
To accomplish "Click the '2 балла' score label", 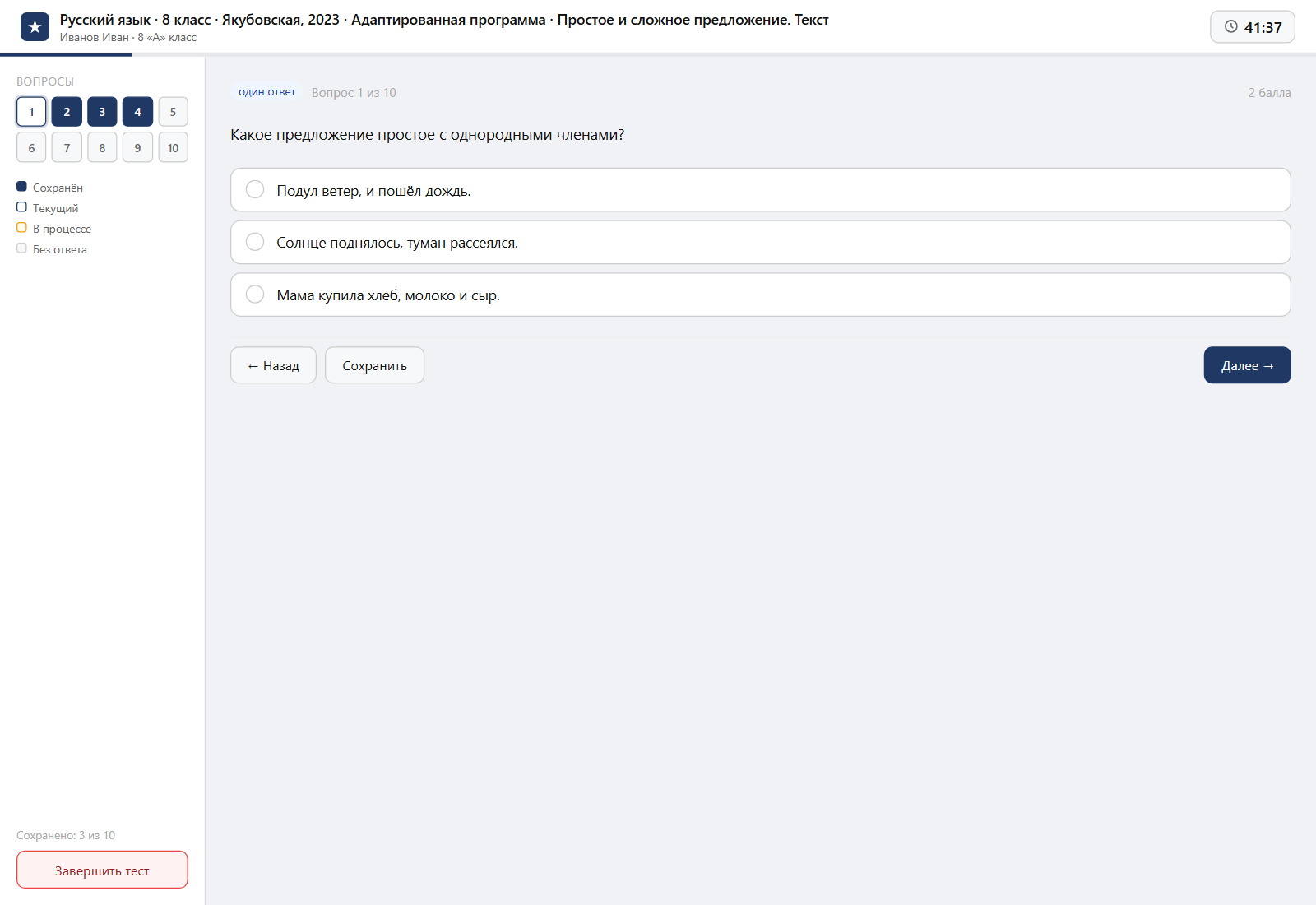I will click(x=1269, y=93).
